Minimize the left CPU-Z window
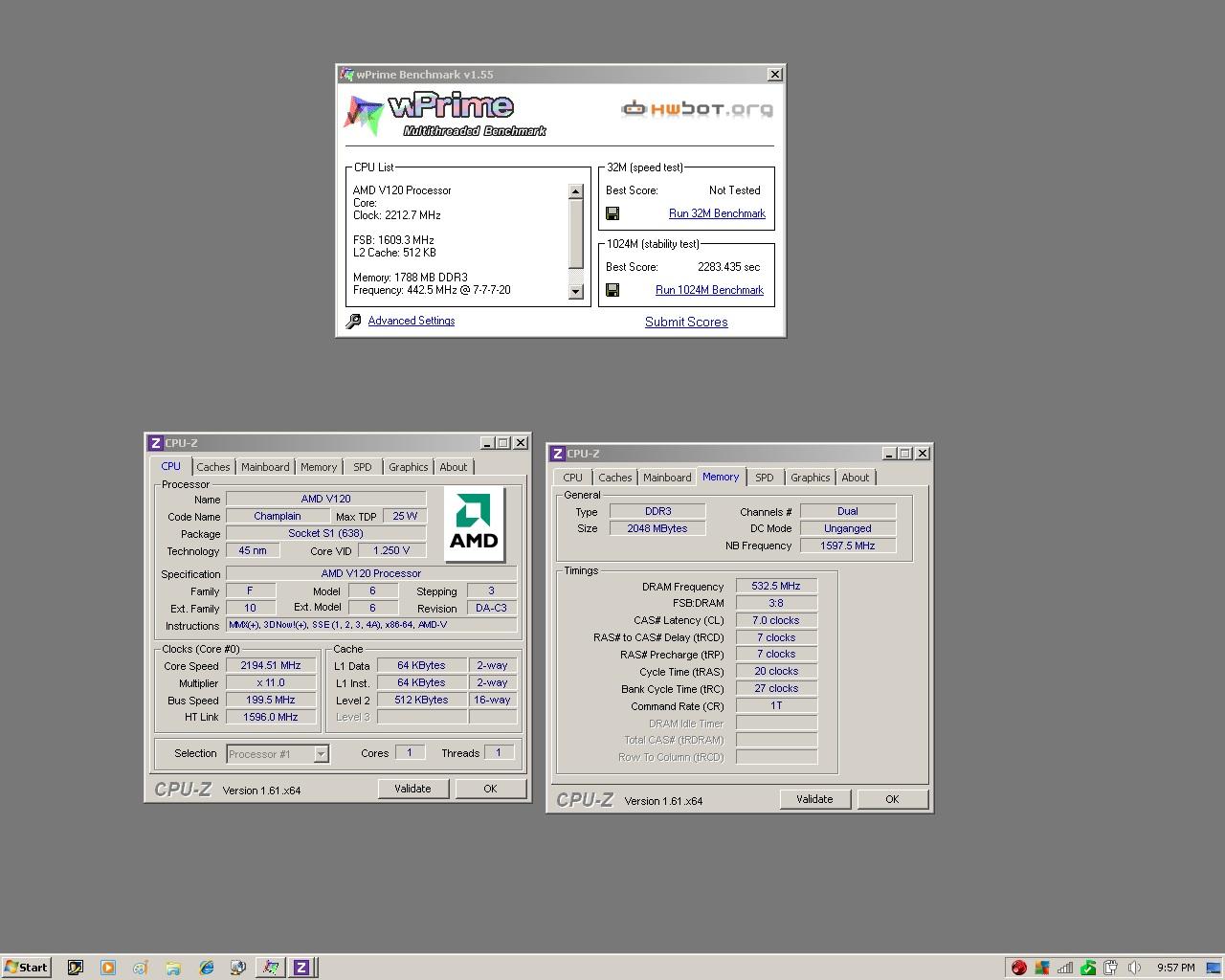Image resolution: width=1225 pixels, height=980 pixels. [x=487, y=443]
